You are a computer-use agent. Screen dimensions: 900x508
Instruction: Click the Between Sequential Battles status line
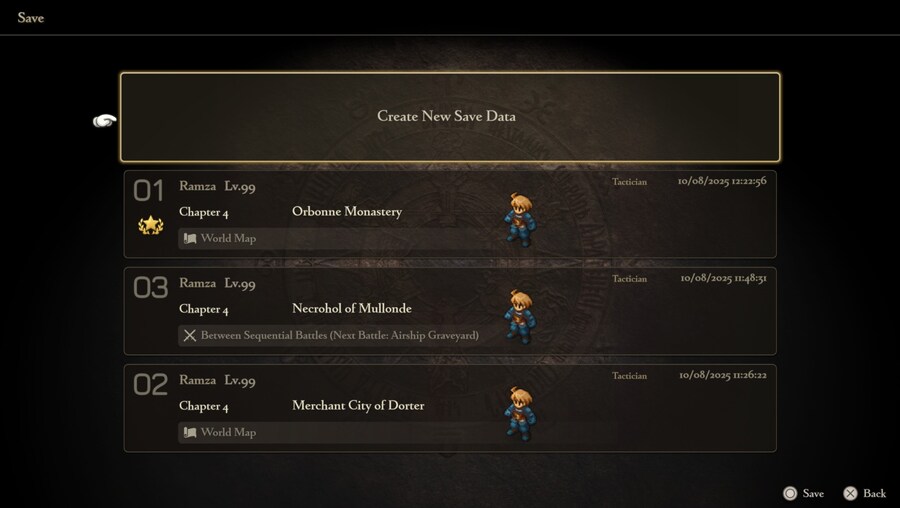[x=339, y=335]
